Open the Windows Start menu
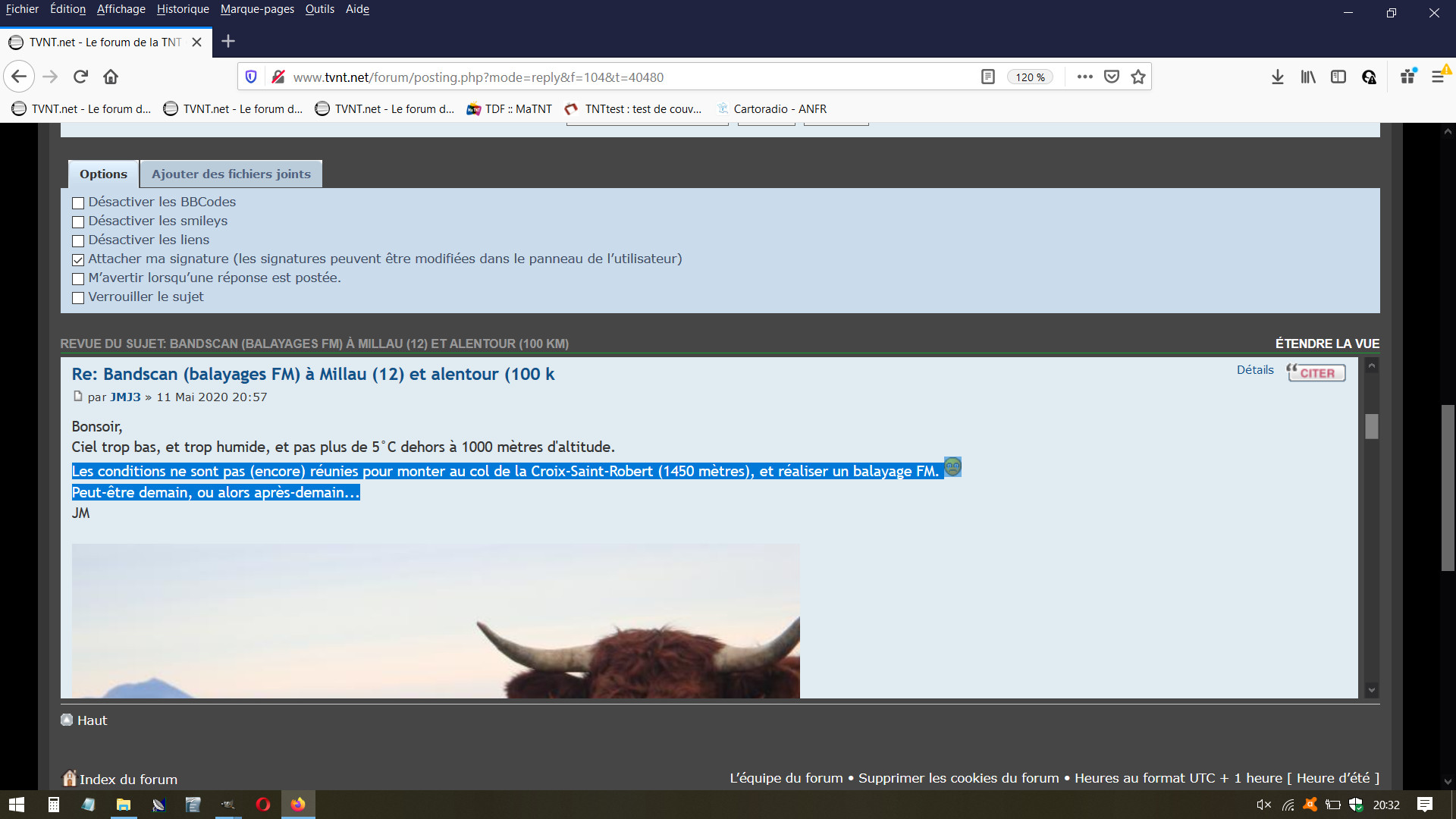Viewport: 1456px width, 819px height. click(17, 805)
